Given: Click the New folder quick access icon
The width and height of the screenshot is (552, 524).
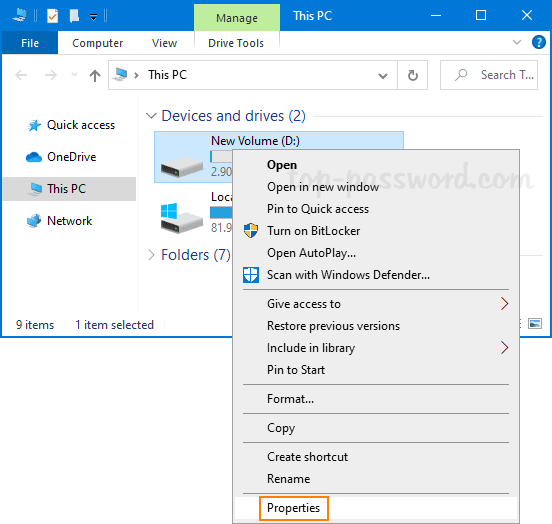Looking at the screenshot, I should [x=74, y=15].
